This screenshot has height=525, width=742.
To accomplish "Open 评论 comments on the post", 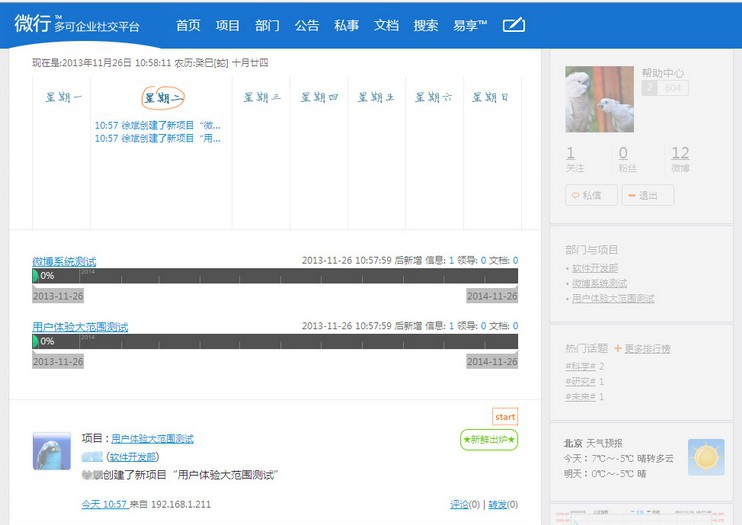I will click(x=459, y=505).
